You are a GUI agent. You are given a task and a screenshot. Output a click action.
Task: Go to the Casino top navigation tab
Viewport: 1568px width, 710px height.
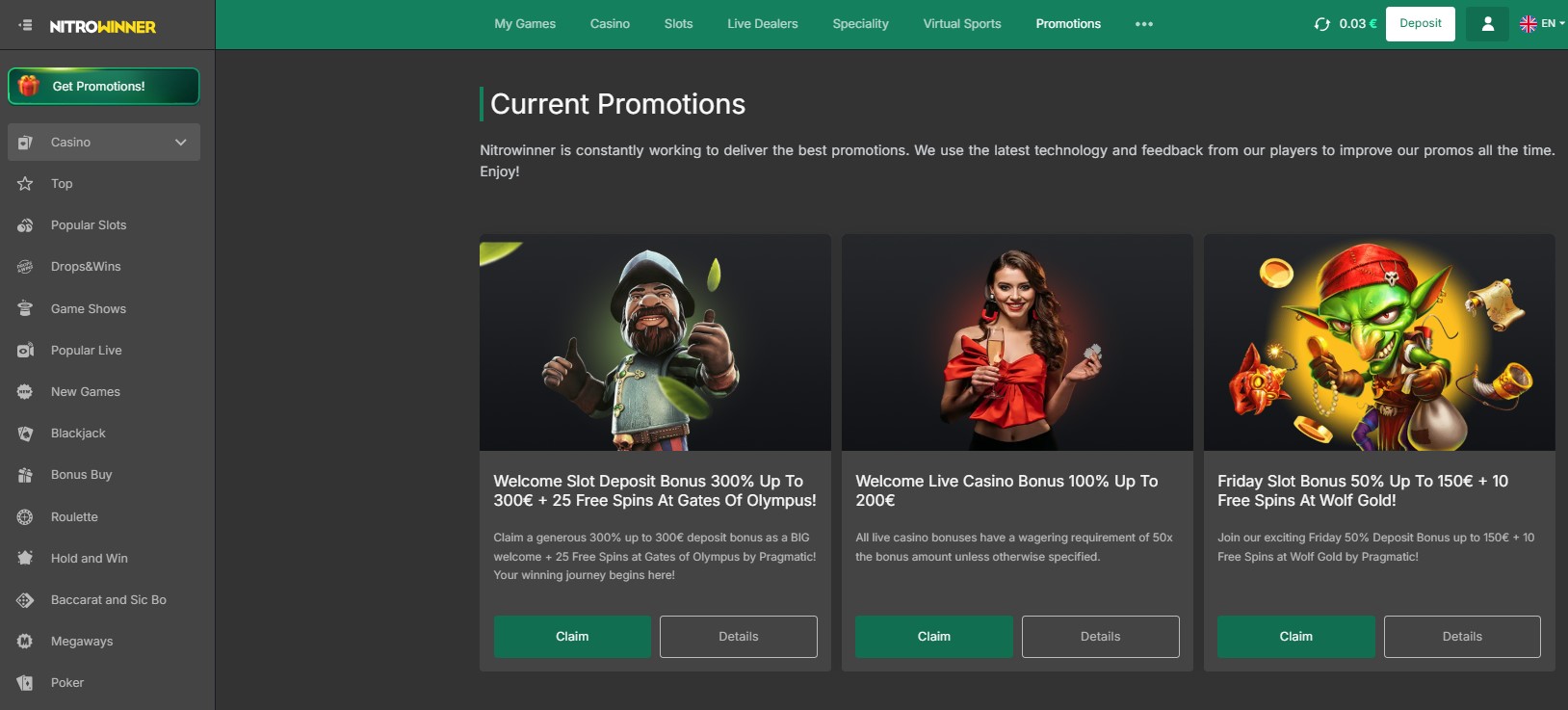[x=610, y=24]
